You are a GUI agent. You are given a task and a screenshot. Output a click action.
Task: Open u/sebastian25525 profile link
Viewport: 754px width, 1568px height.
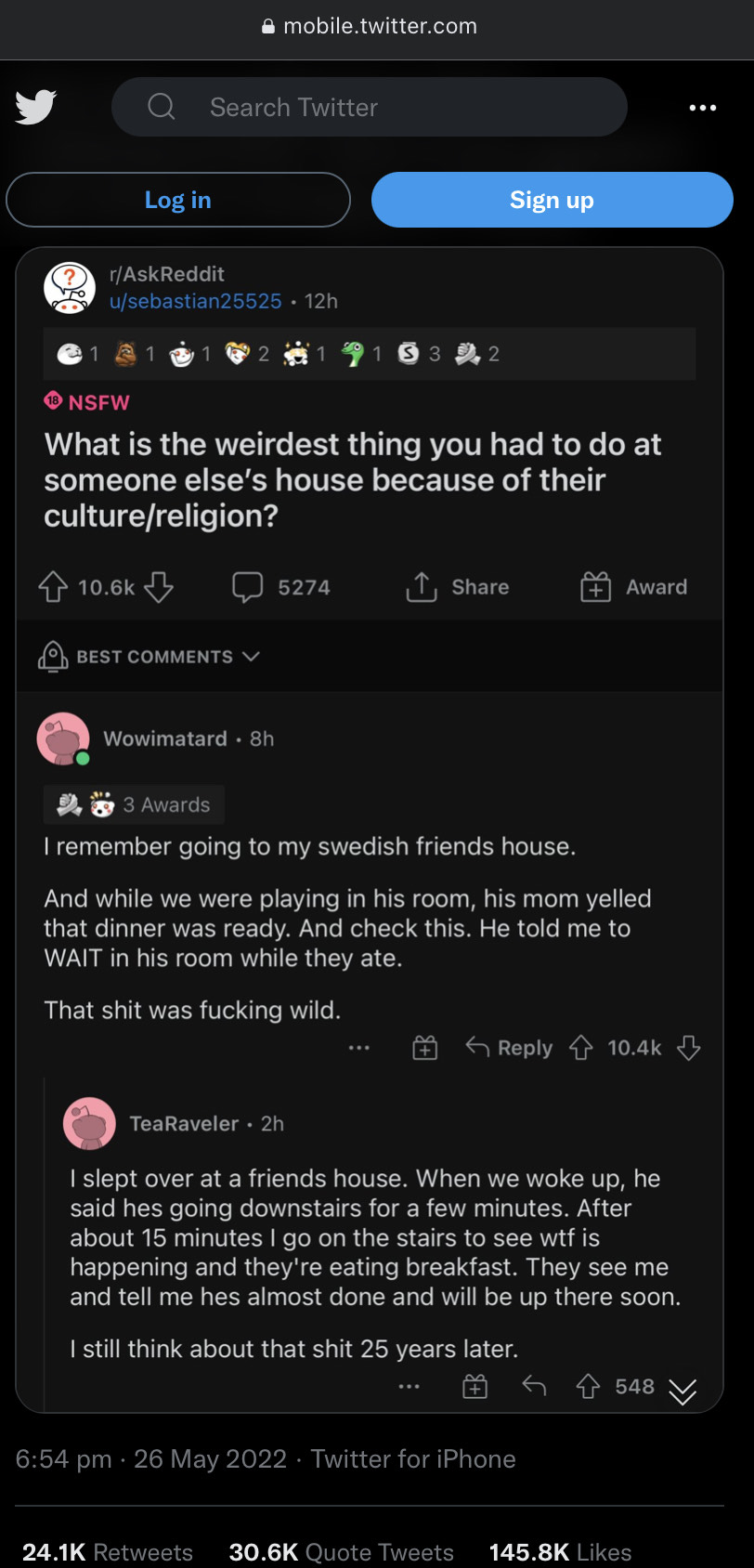click(x=195, y=301)
